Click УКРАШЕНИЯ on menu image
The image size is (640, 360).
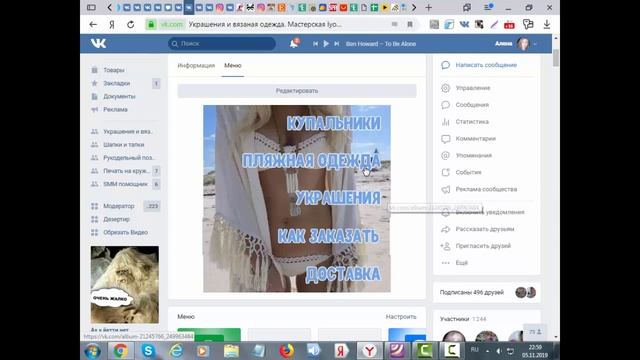tap(338, 198)
